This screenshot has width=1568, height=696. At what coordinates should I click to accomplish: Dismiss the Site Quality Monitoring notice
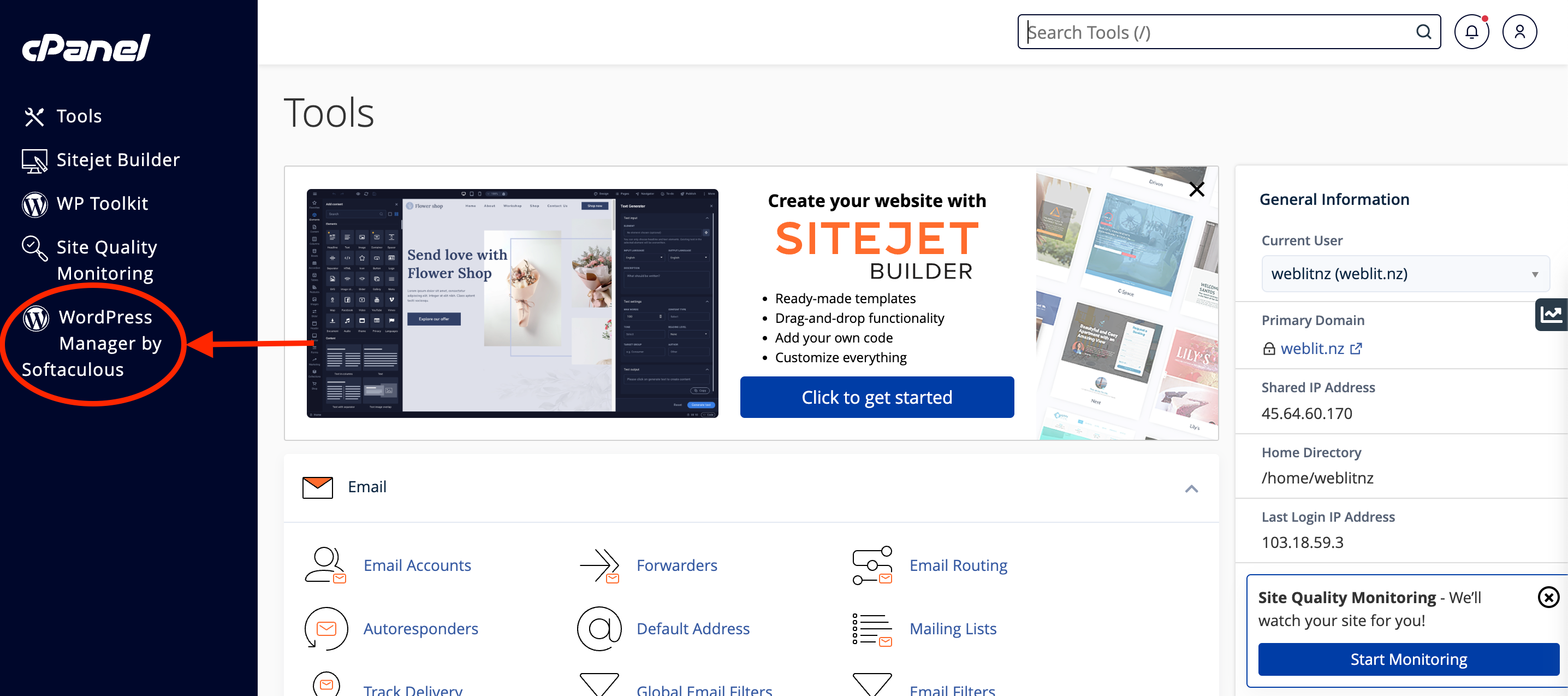[1548, 597]
